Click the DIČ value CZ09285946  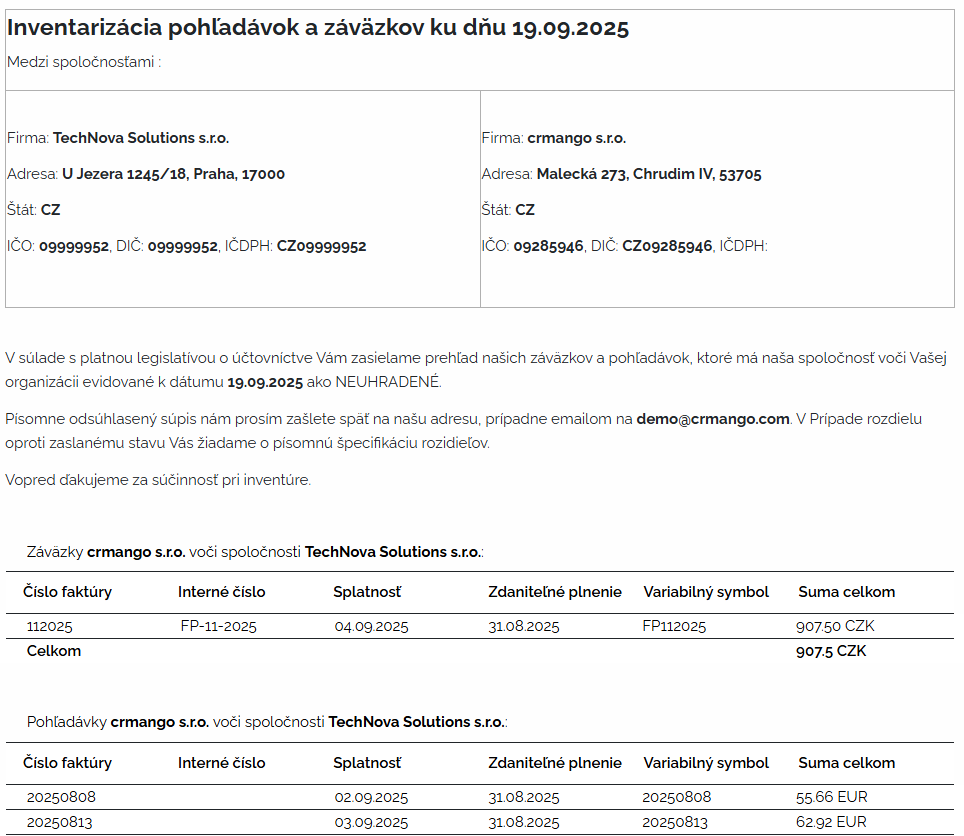[x=667, y=246]
